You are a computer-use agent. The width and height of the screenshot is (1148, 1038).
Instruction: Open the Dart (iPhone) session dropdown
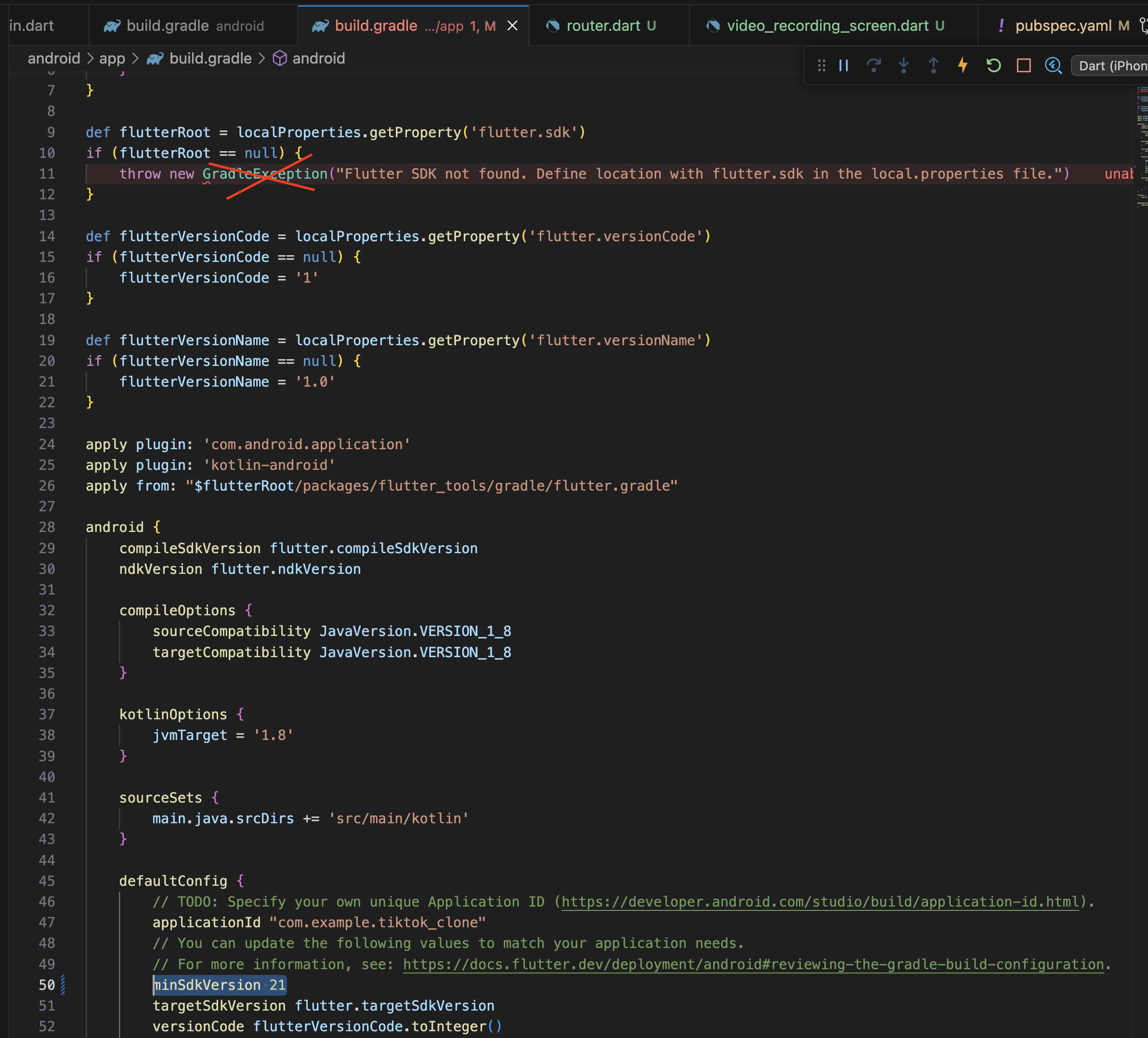point(1111,66)
